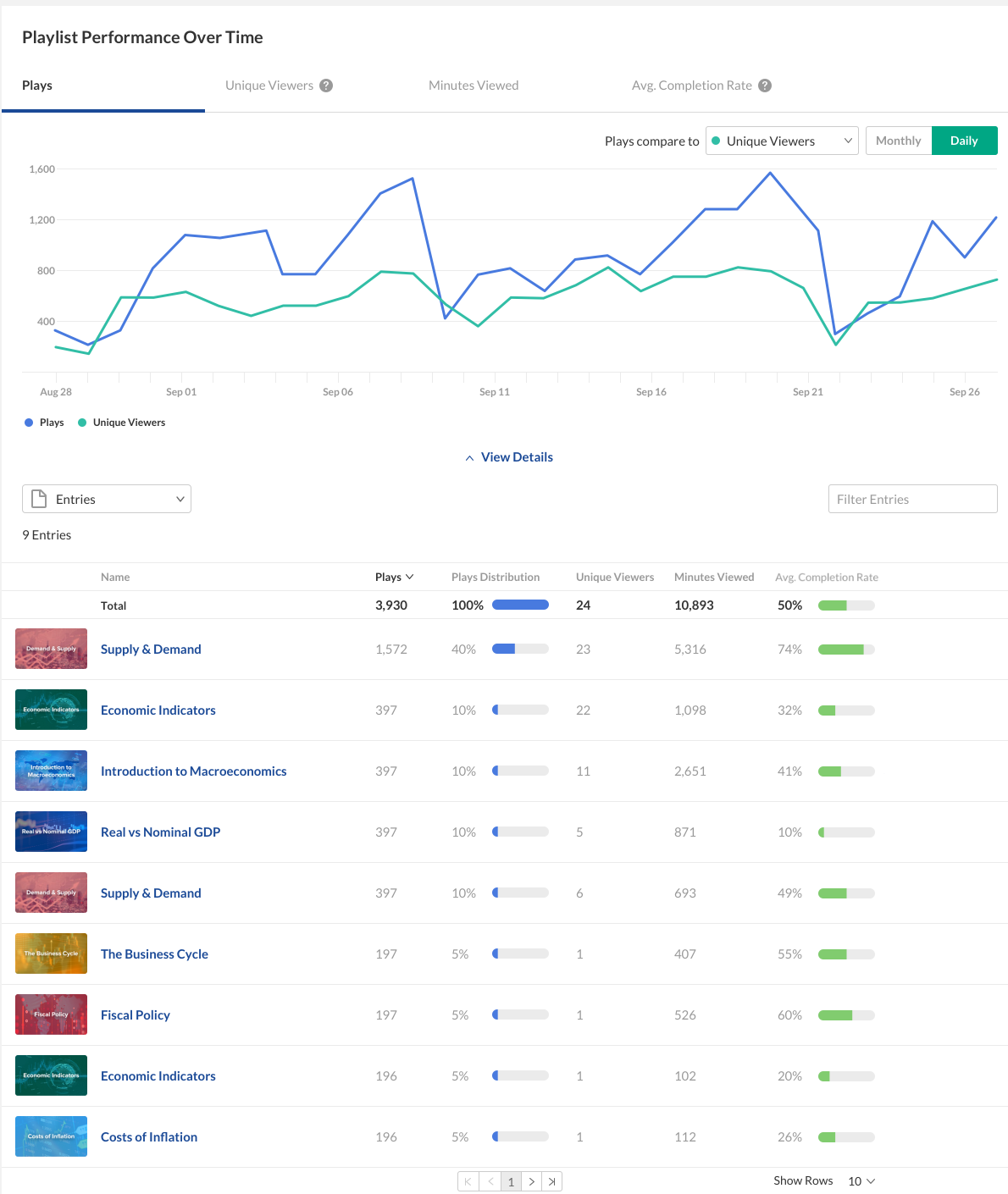The width and height of the screenshot is (1008, 1194).
Task: Open Supply & Demand entry with 1,572 plays
Action: tap(151, 650)
